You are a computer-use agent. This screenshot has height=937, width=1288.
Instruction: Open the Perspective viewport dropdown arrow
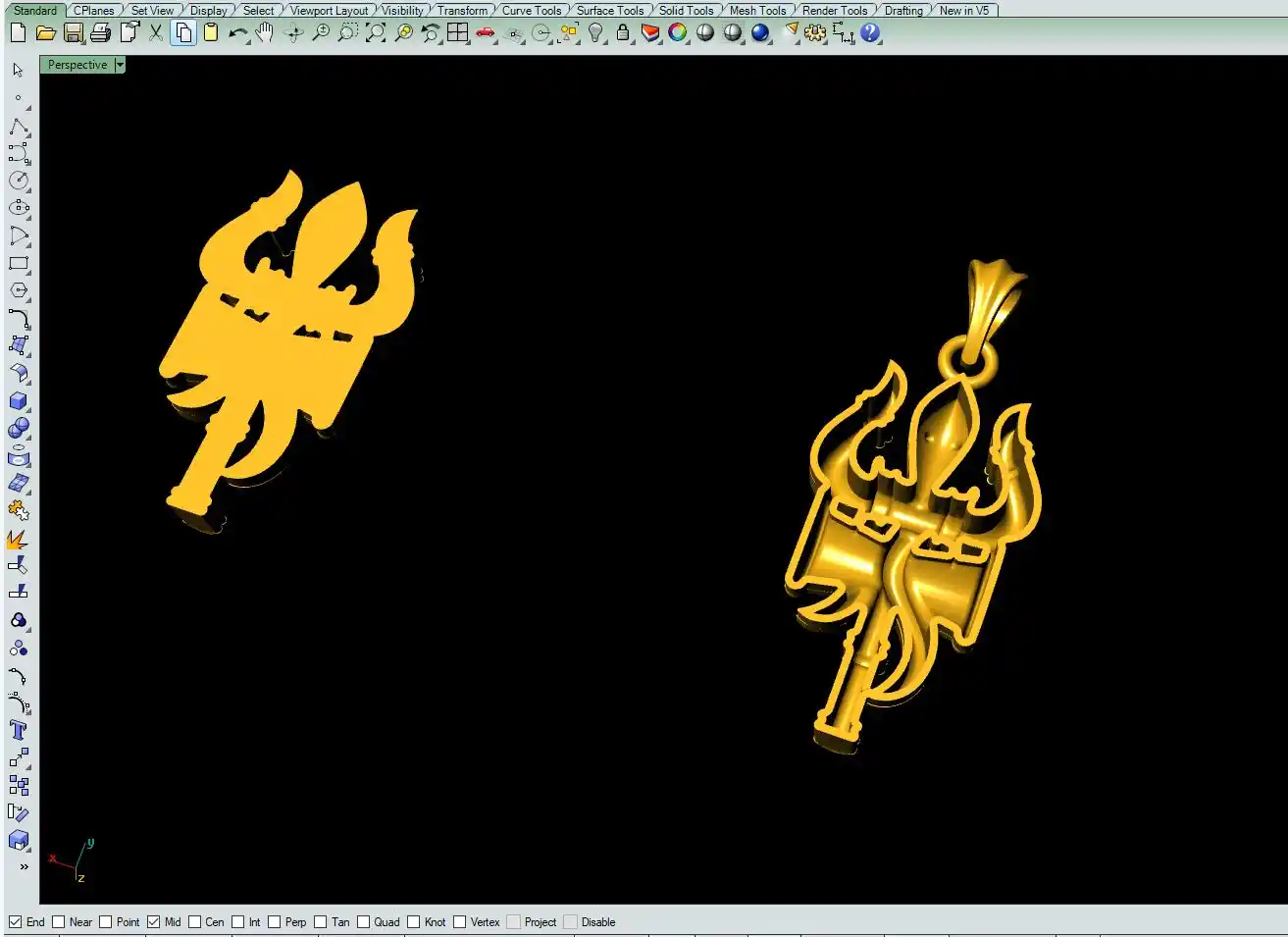pos(120,65)
